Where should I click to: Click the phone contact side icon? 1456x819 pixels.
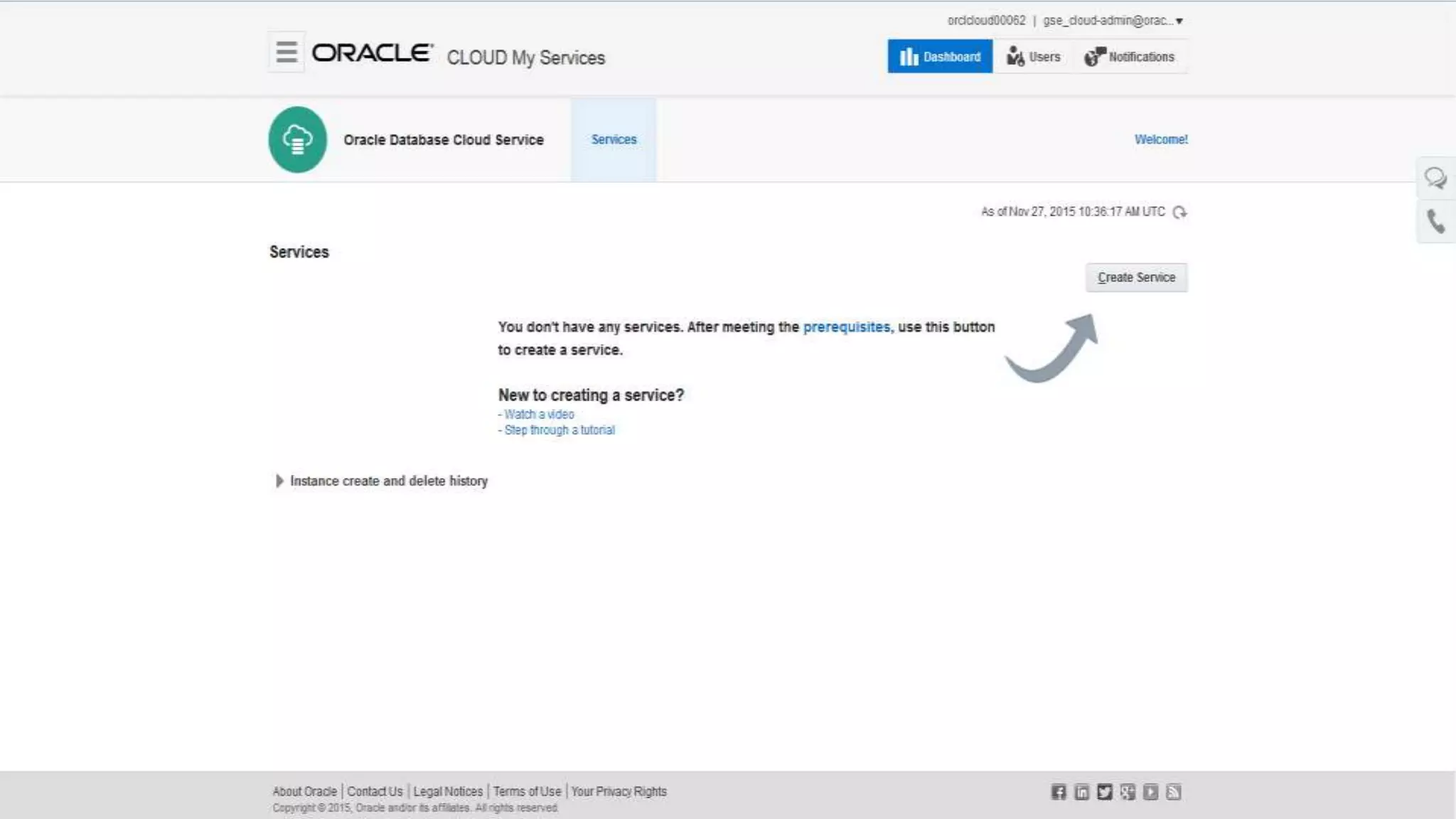coord(1435,222)
